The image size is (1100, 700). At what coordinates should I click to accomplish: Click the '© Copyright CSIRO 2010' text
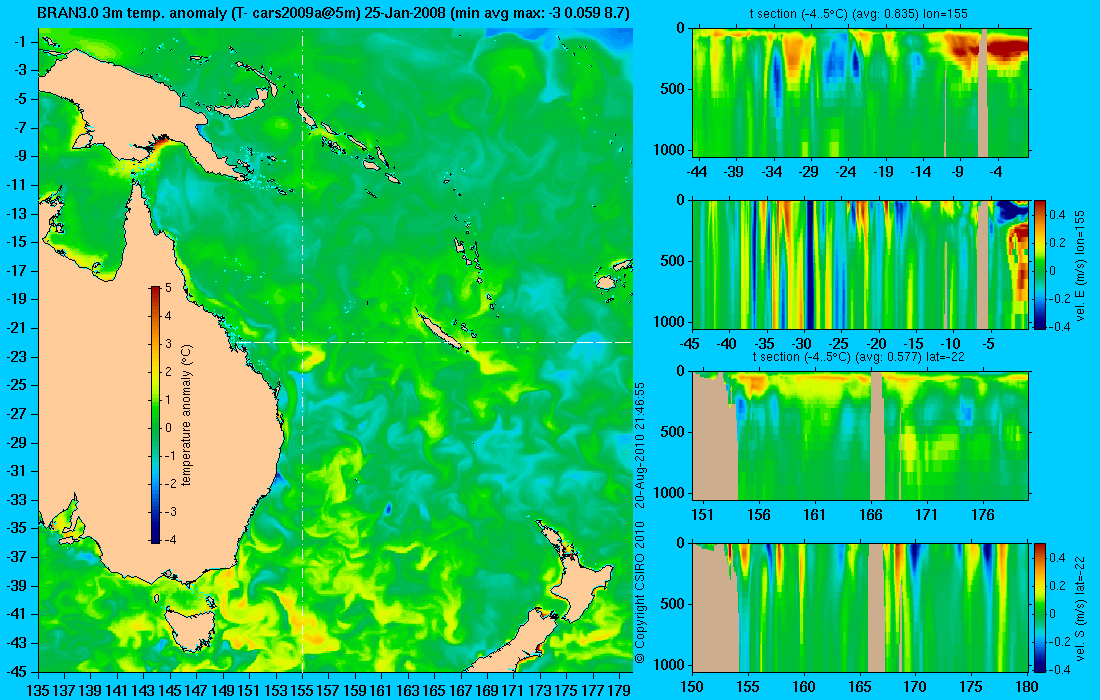click(639, 592)
